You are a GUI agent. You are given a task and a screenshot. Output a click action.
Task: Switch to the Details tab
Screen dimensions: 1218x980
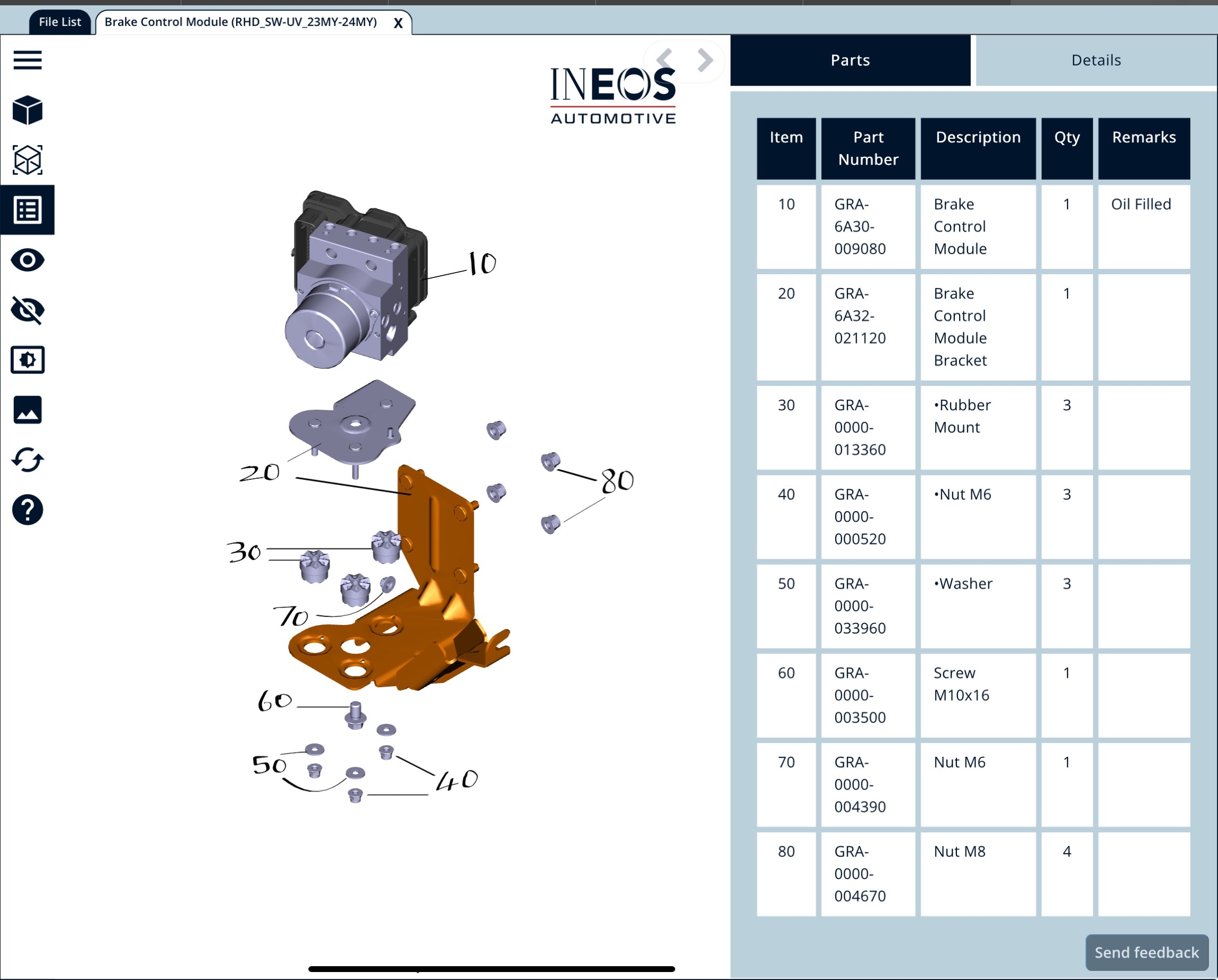tap(1095, 60)
